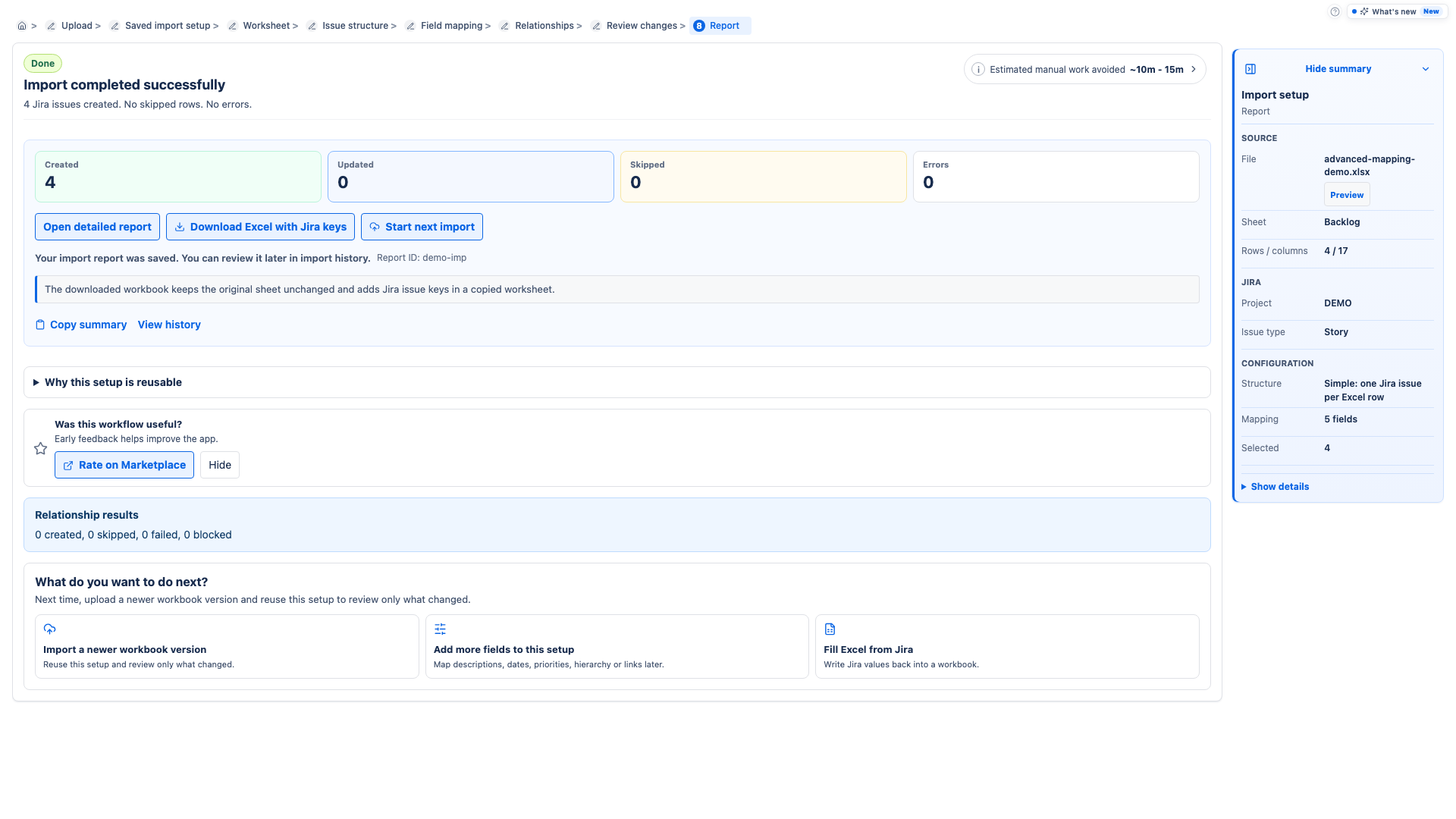1456x819 pixels.
Task: Click pencil icon beside Worksheet step
Action: coord(233,26)
